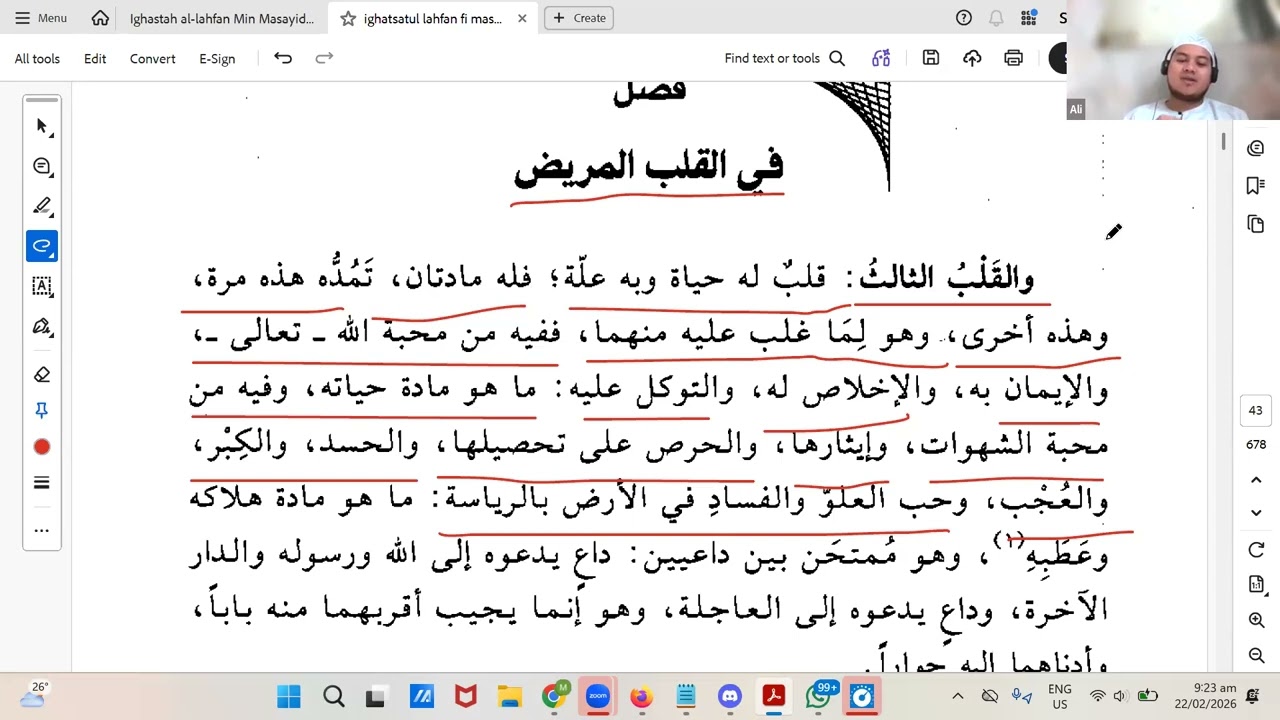The image size is (1280, 720).
Task: Show hidden system tray icons
Action: pos(957,696)
